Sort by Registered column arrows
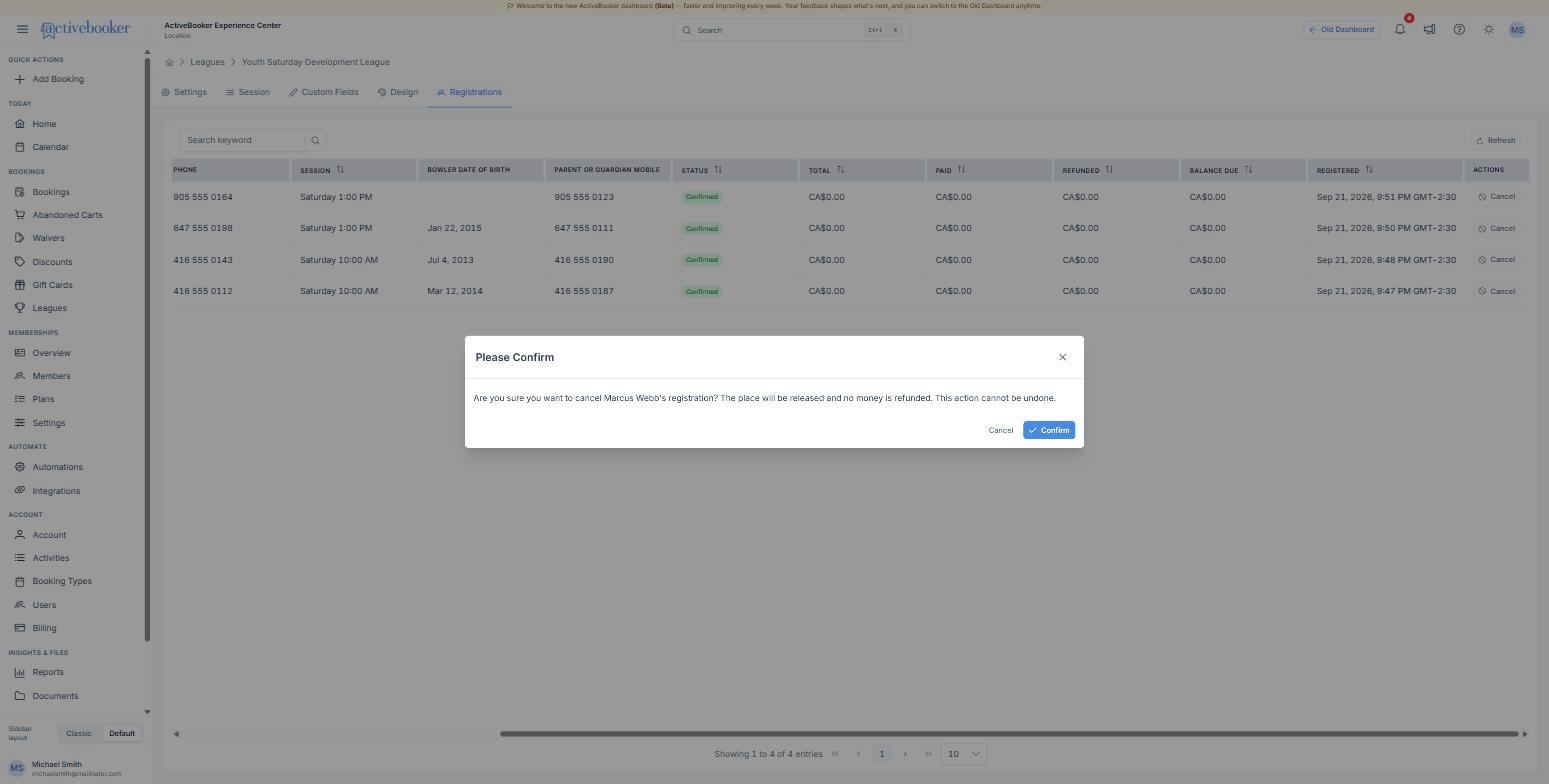The width and height of the screenshot is (1549, 784). pos(1369,169)
